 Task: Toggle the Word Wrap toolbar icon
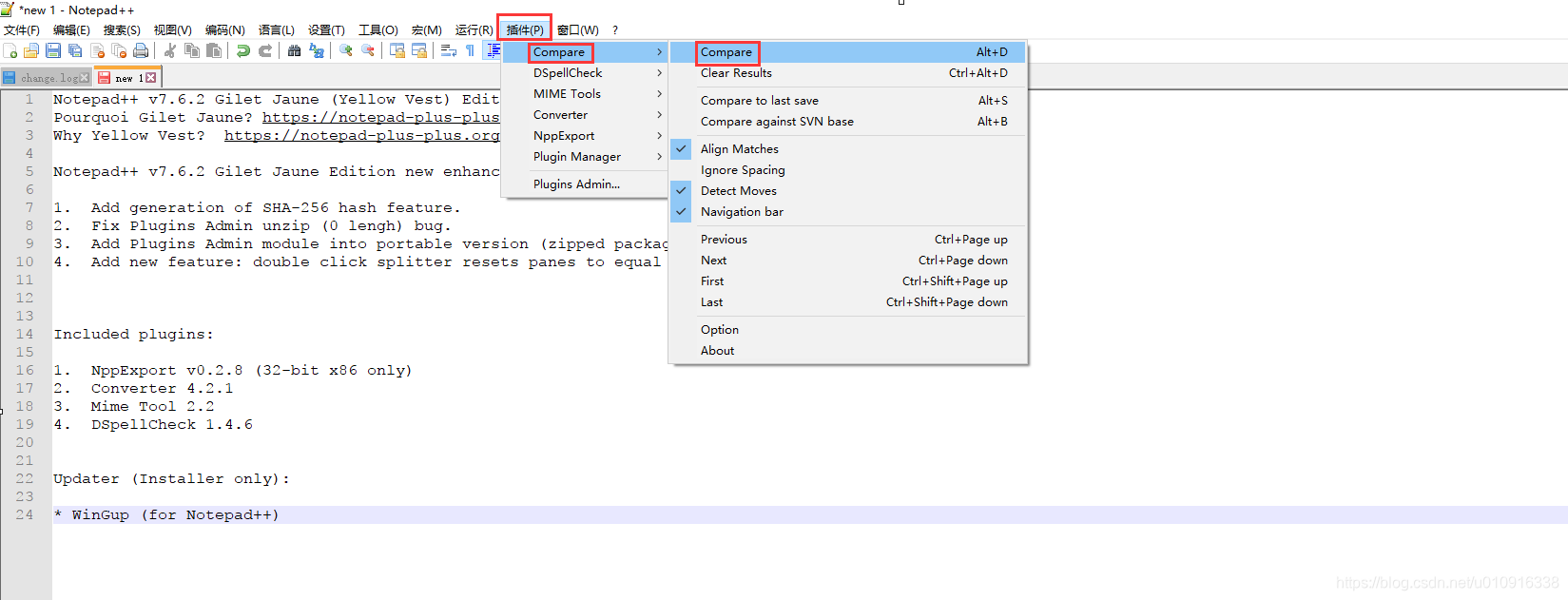(449, 50)
